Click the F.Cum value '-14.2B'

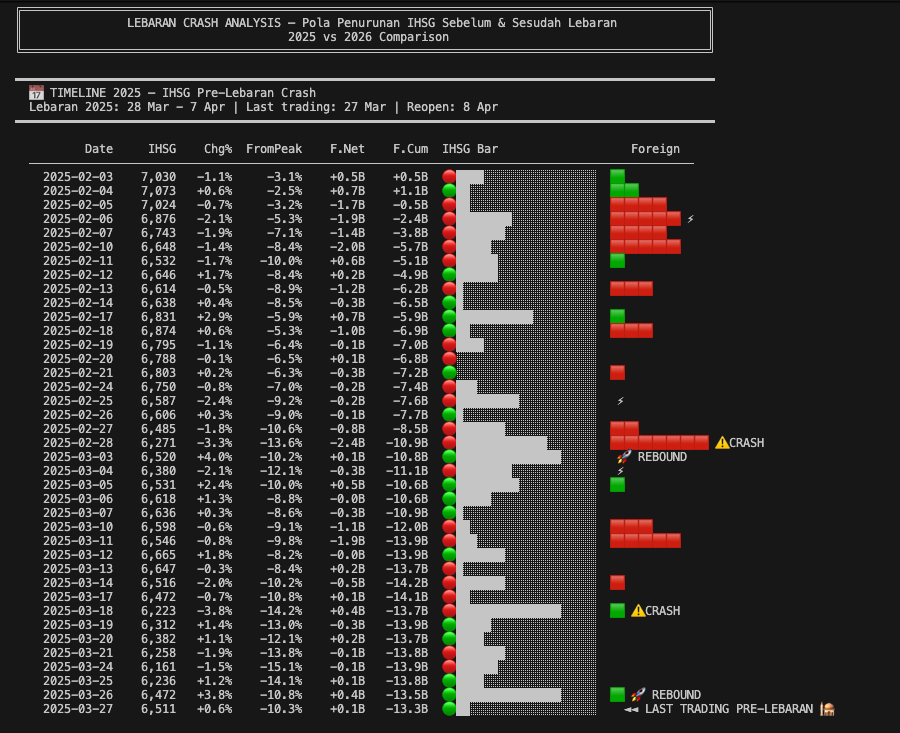point(407,583)
